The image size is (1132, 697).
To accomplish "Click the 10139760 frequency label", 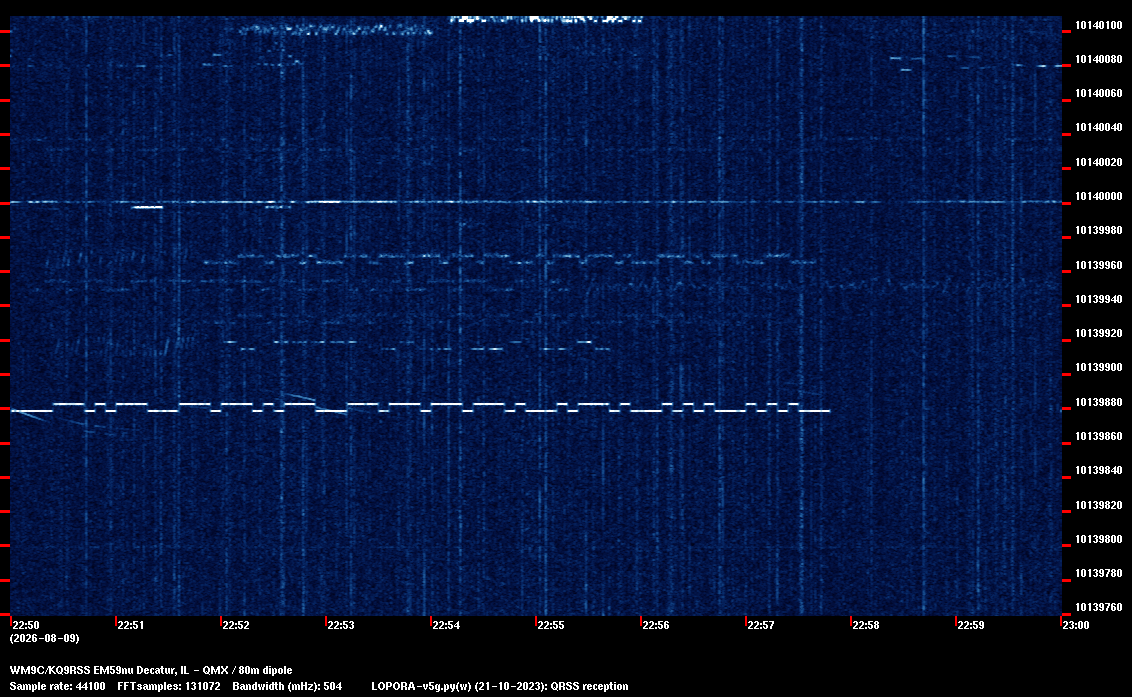I will click(1099, 607).
